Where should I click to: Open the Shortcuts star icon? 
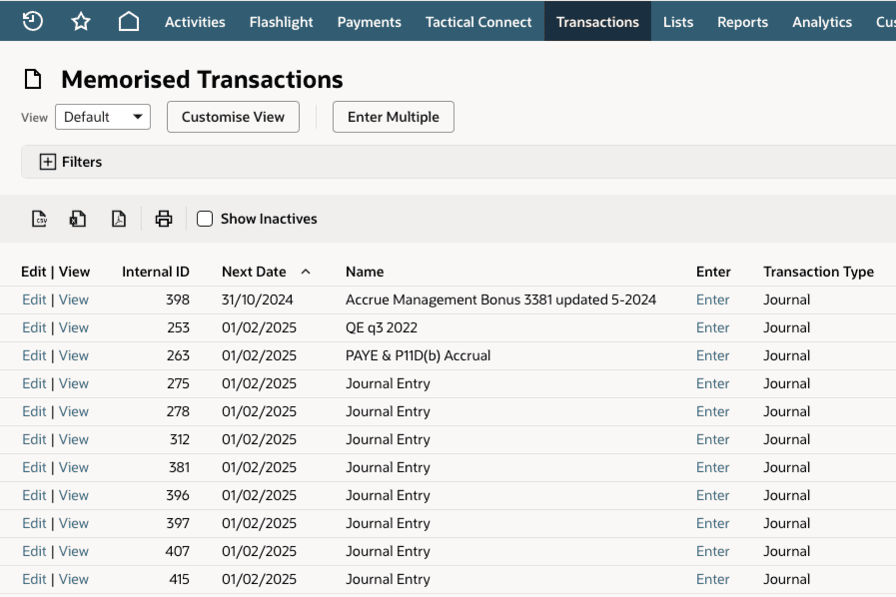point(81,22)
